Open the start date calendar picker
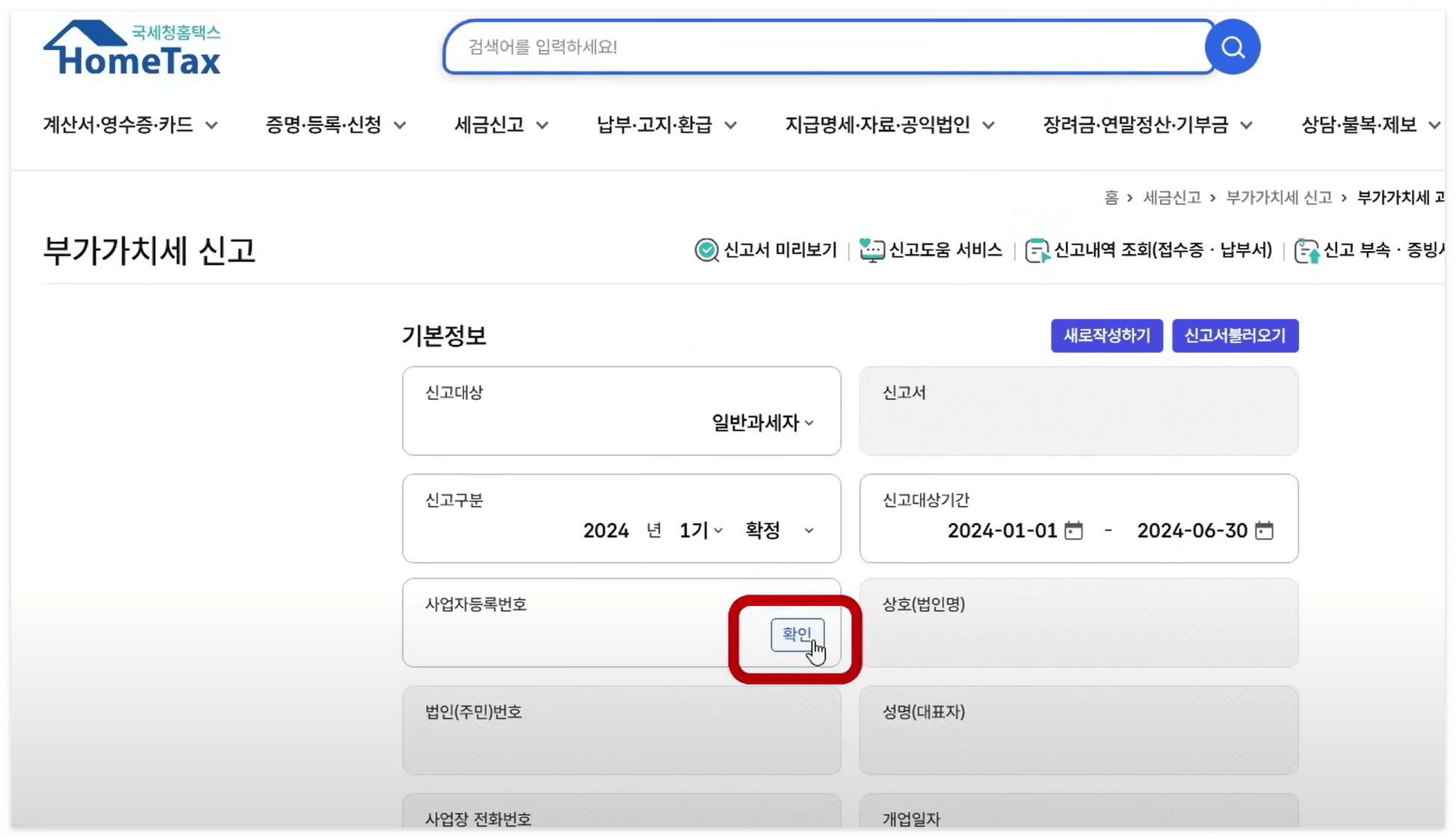The width and height of the screenshot is (1456, 839). pos(1072,530)
